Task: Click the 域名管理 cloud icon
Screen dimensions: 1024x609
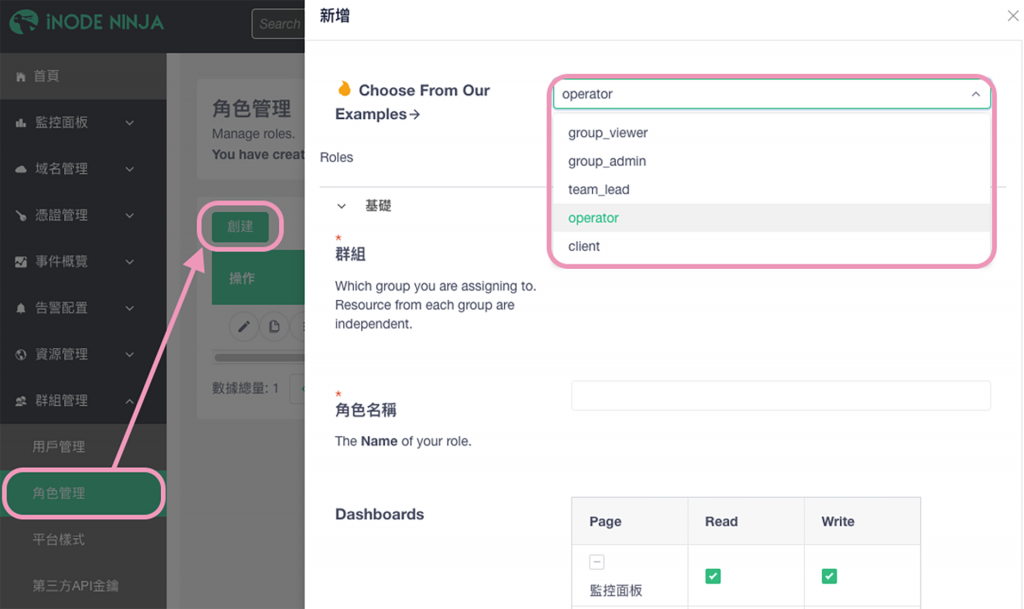Action: click(x=21, y=169)
